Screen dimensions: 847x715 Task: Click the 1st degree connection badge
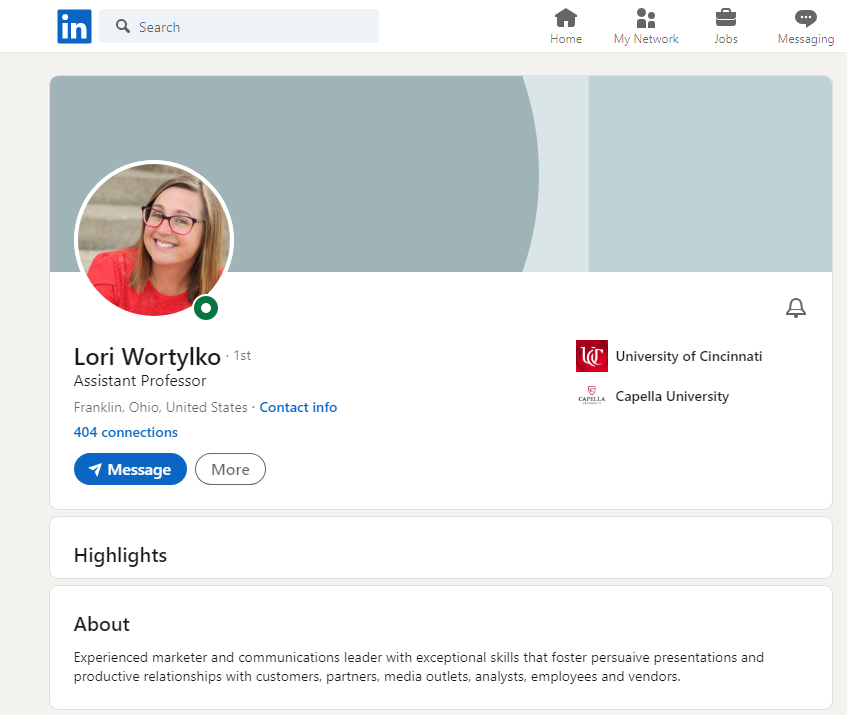(x=242, y=356)
